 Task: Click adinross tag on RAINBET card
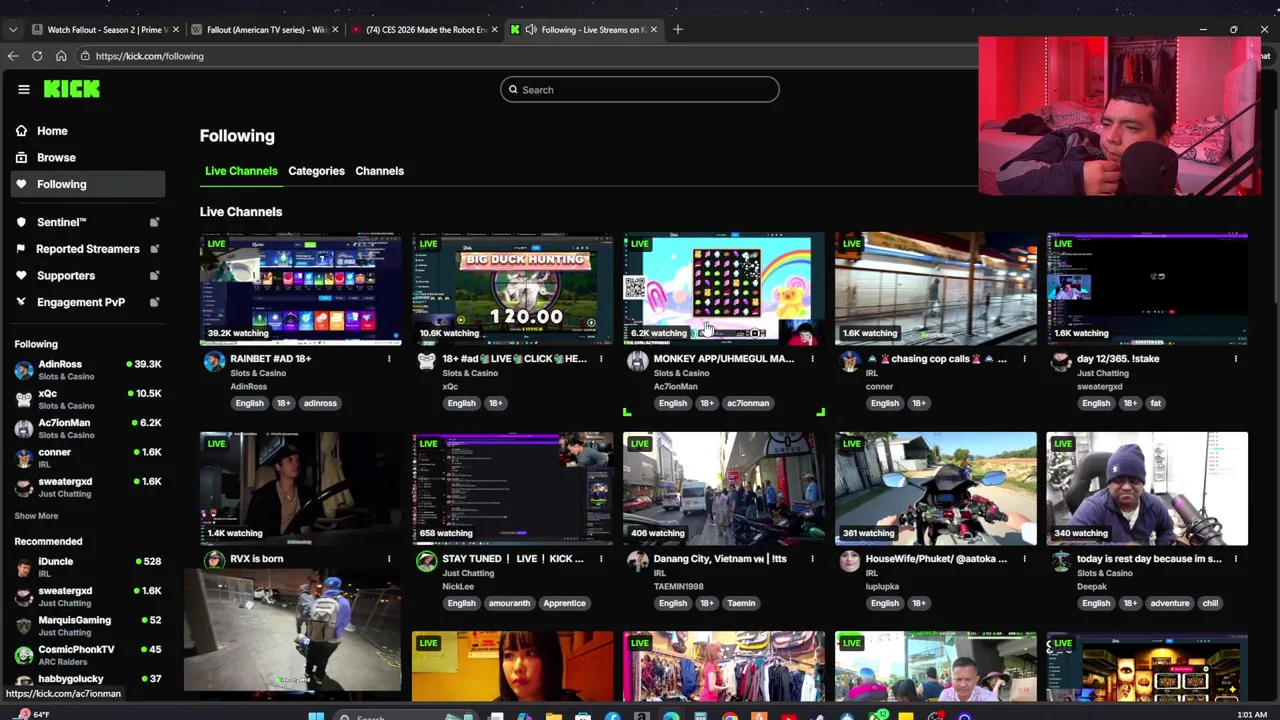(320, 403)
